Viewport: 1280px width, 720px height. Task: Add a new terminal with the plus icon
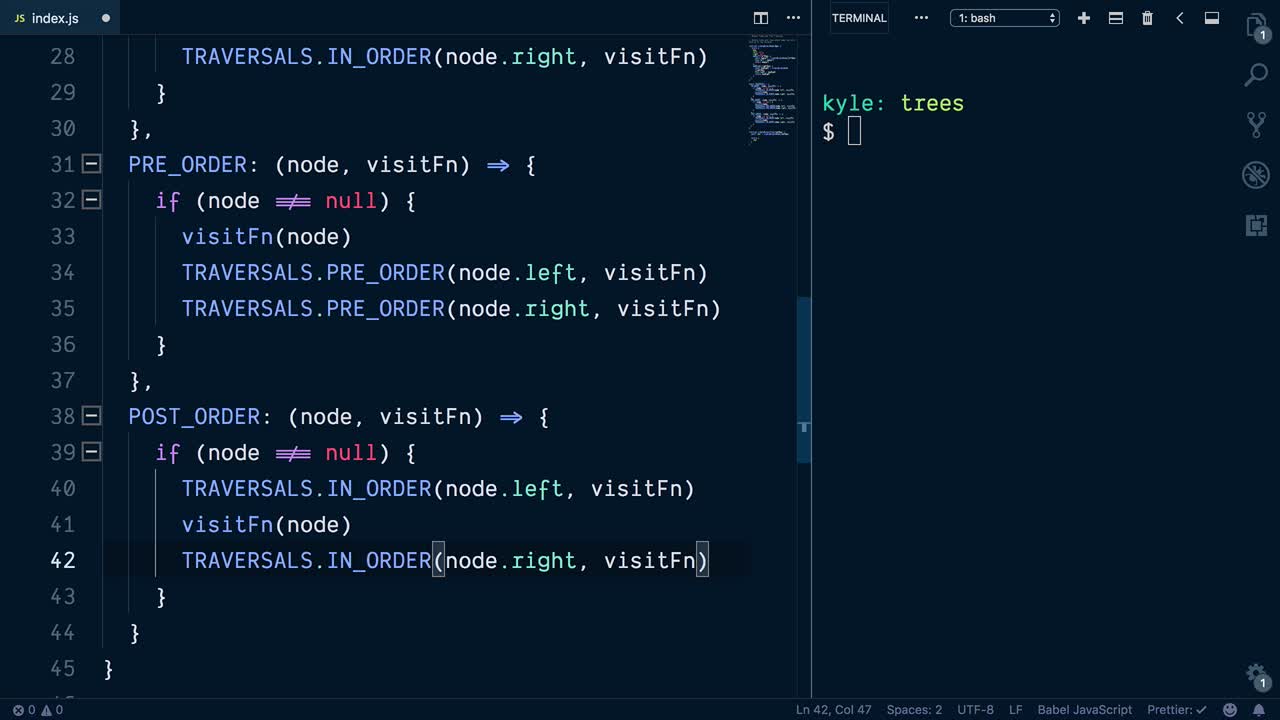[x=1083, y=18]
